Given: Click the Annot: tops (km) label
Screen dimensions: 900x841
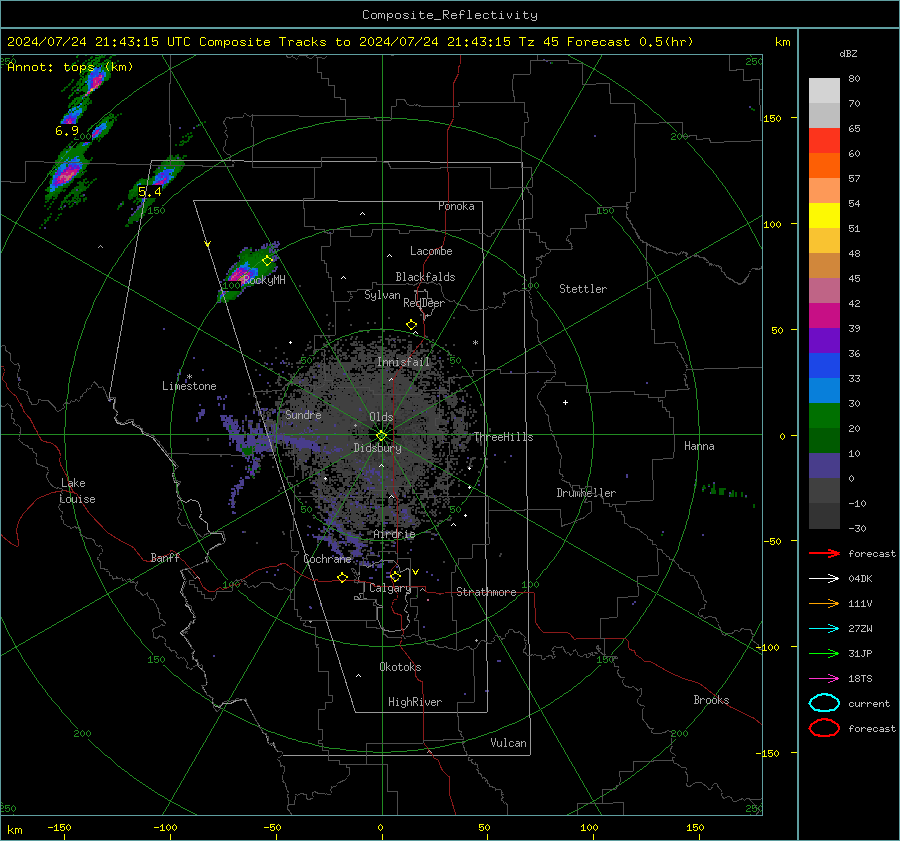Looking at the screenshot, I should [70, 67].
